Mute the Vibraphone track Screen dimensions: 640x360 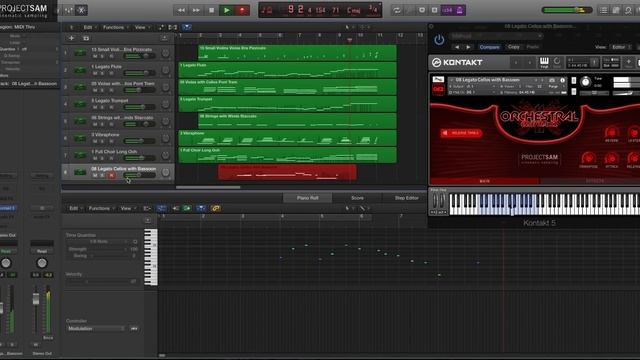pyautogui.click(x=95, y=141)
